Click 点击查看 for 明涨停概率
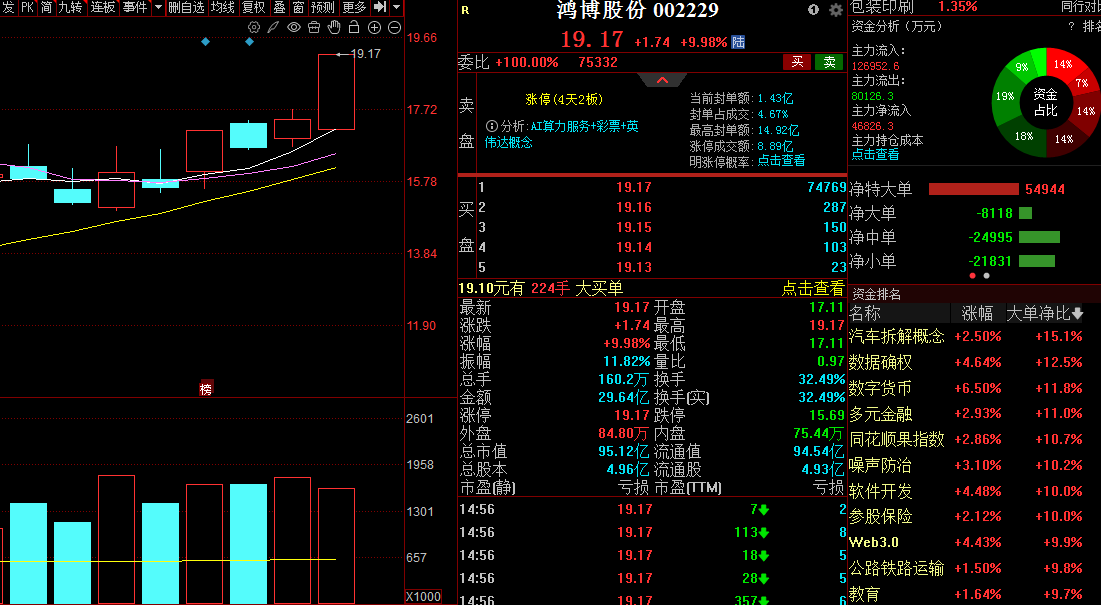 781,161
